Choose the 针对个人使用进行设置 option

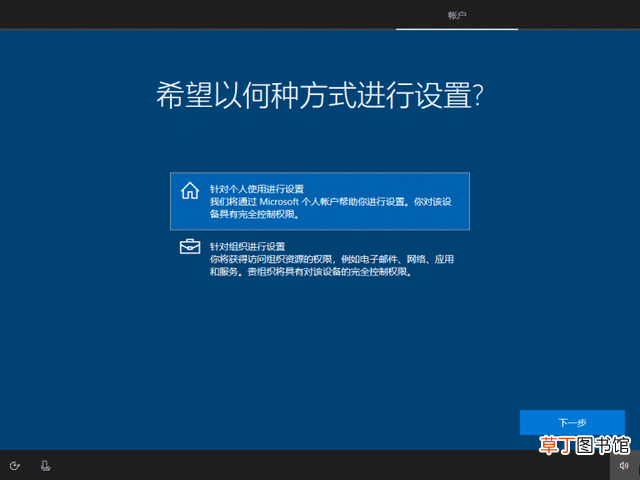(x=320, y=201)
